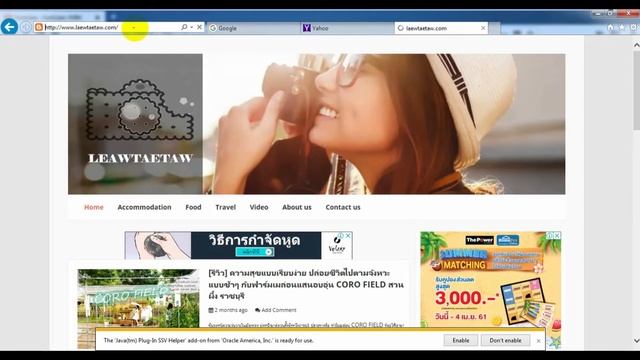This screenshot has width=640, height=360.
Task: Open Favorites with the star icon
Action: [622, 27]
